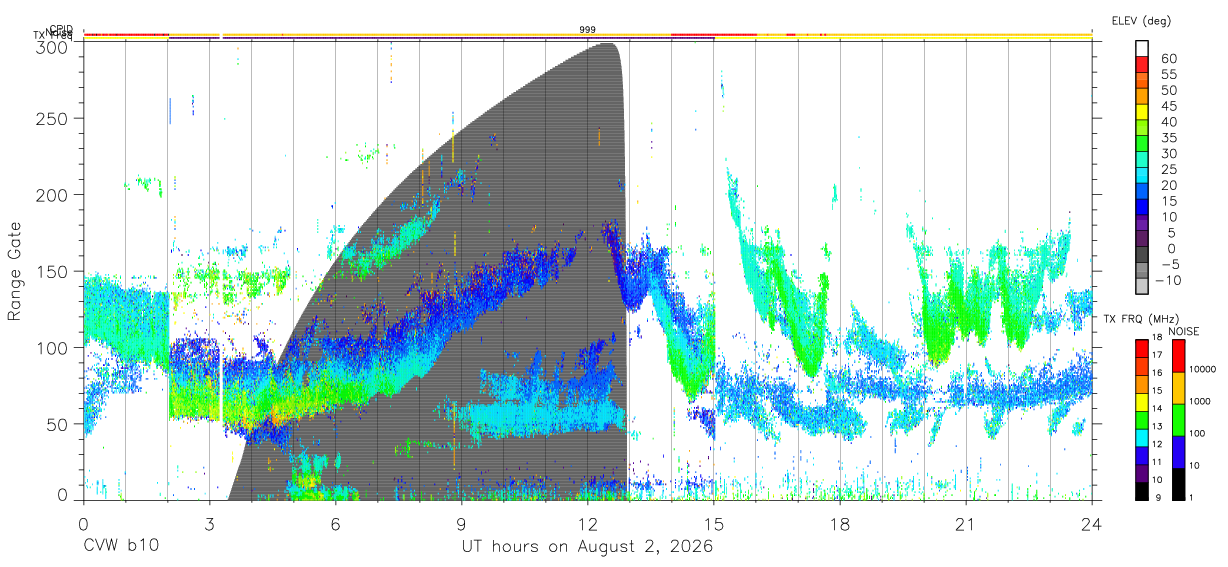Click the '21' hour tick label on the UT axis
The height and width of the screenshot is (567, 1228).
[x=965, y=522]
